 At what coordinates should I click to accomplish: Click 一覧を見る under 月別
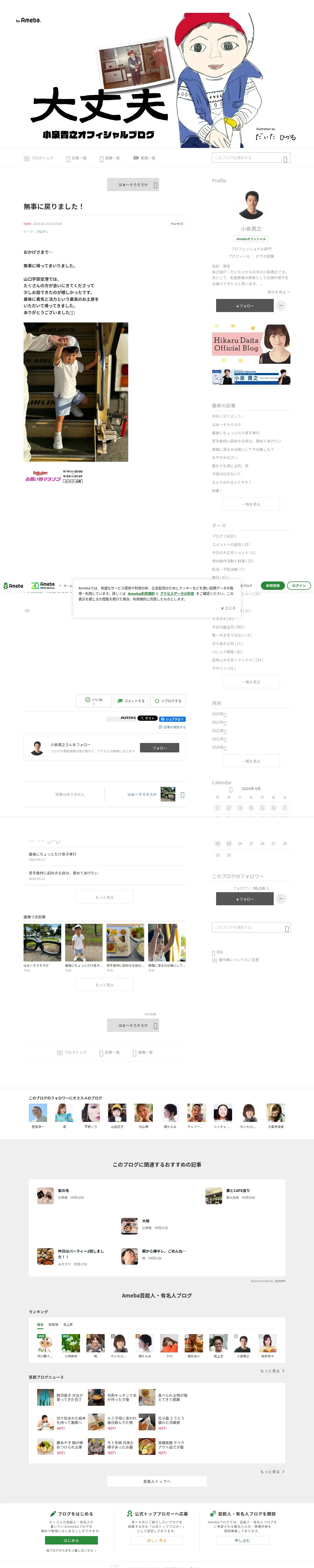251,761
